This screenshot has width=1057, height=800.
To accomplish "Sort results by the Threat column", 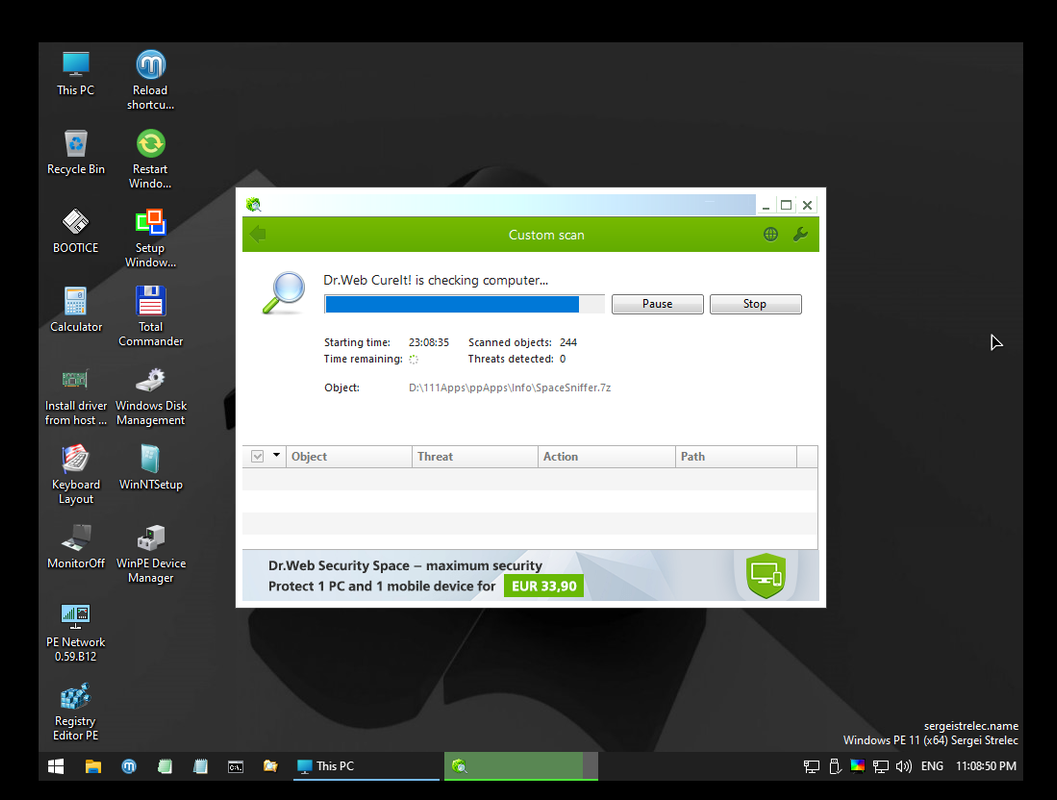I will (475, 456).
